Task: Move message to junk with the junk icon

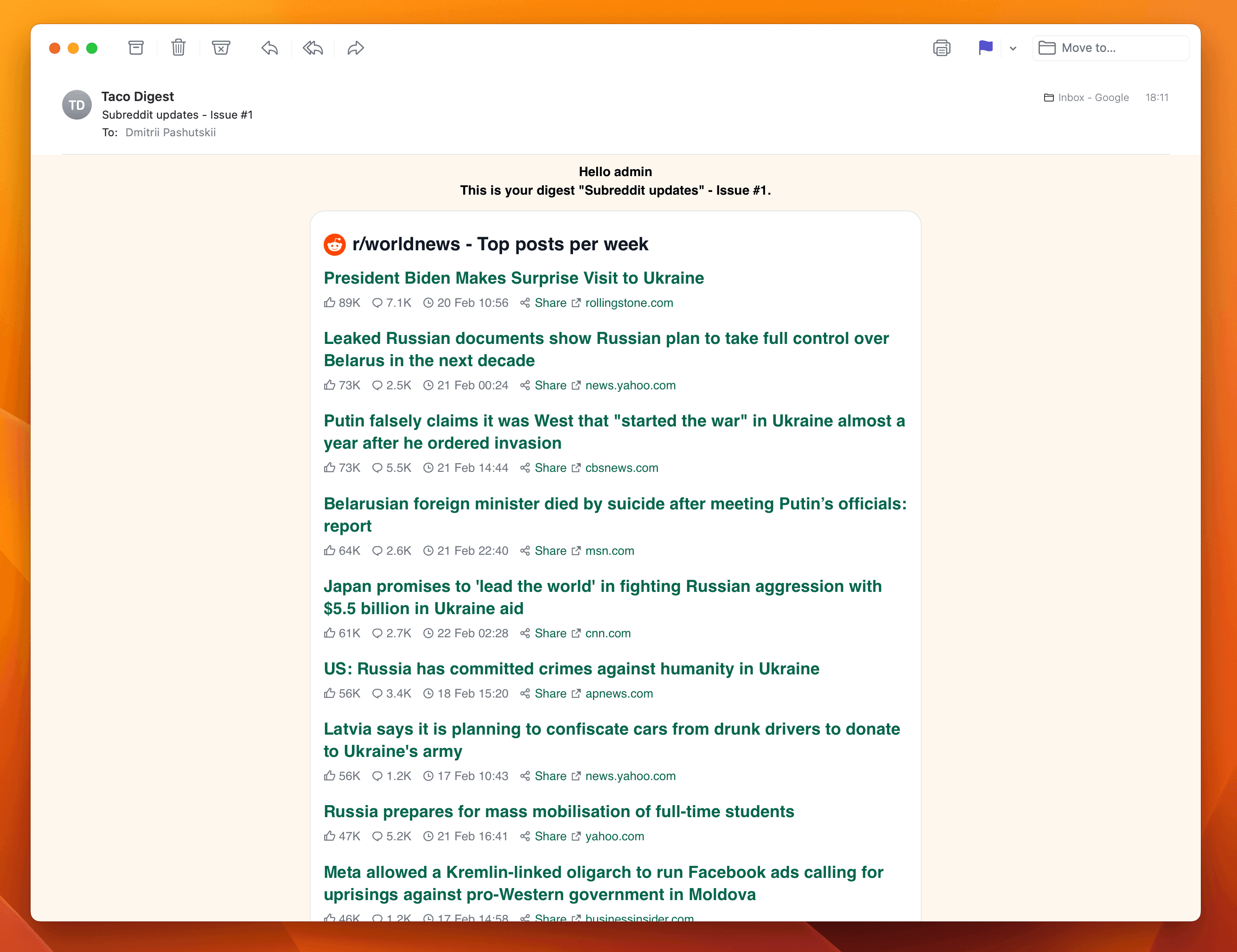Action: coord(221,48)
